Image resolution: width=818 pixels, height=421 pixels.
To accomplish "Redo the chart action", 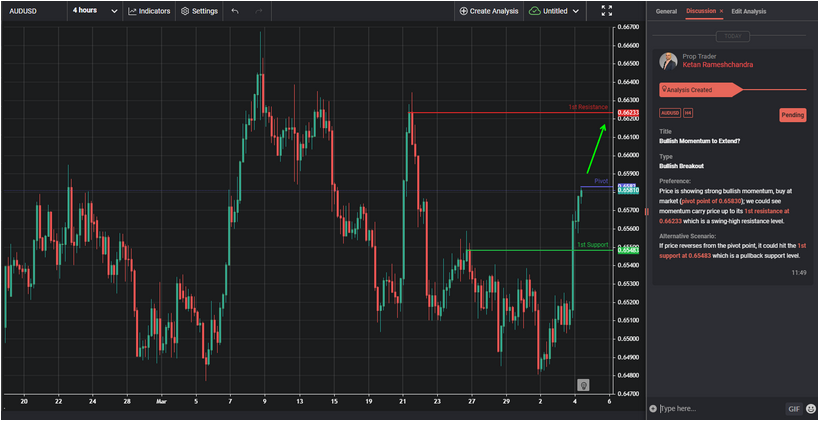I will 259,11.
